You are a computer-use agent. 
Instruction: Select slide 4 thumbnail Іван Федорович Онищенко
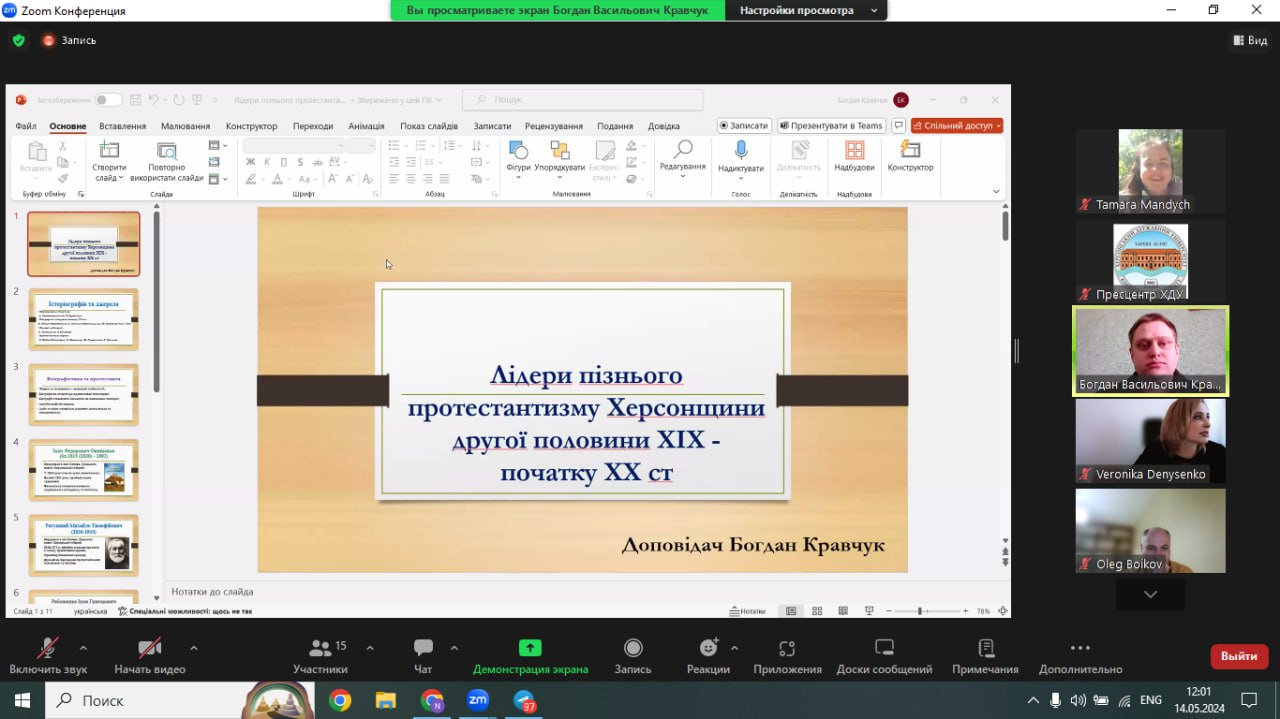point(84,470)
